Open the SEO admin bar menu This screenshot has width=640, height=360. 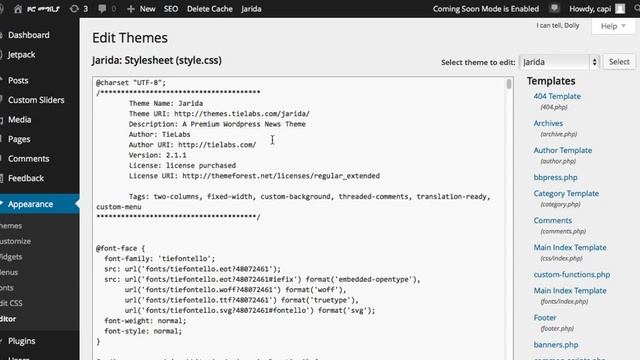[171, 9]
